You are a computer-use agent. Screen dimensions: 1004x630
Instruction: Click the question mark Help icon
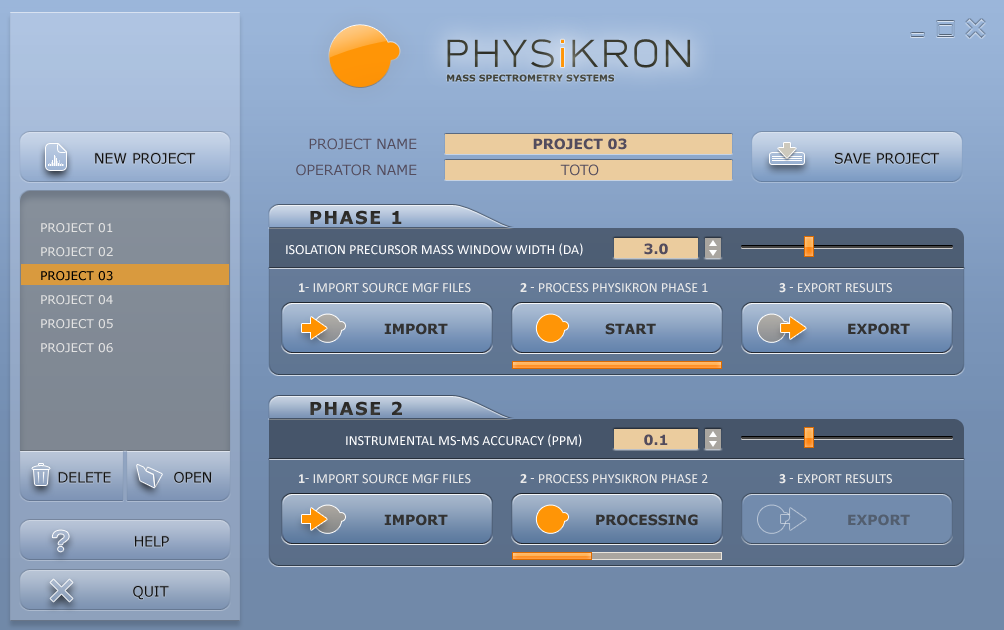coord(61,541)
